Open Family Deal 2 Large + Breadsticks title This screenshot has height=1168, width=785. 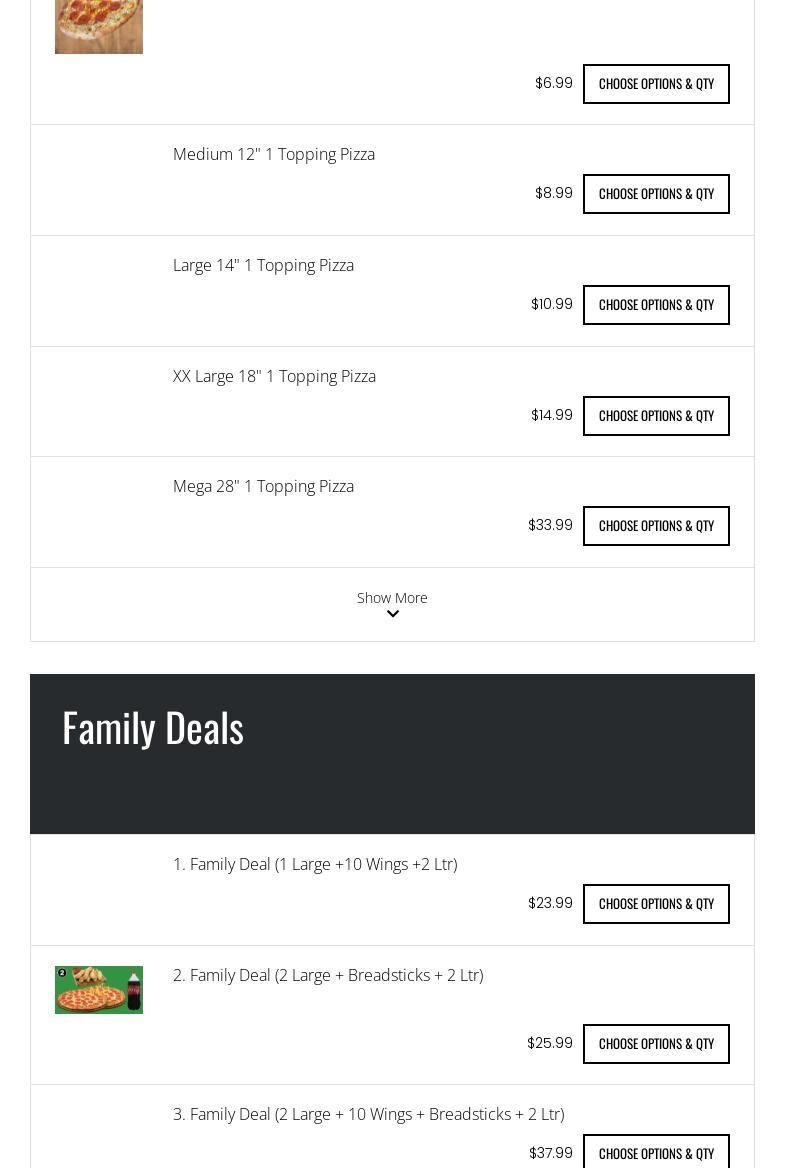coord(328,975)
